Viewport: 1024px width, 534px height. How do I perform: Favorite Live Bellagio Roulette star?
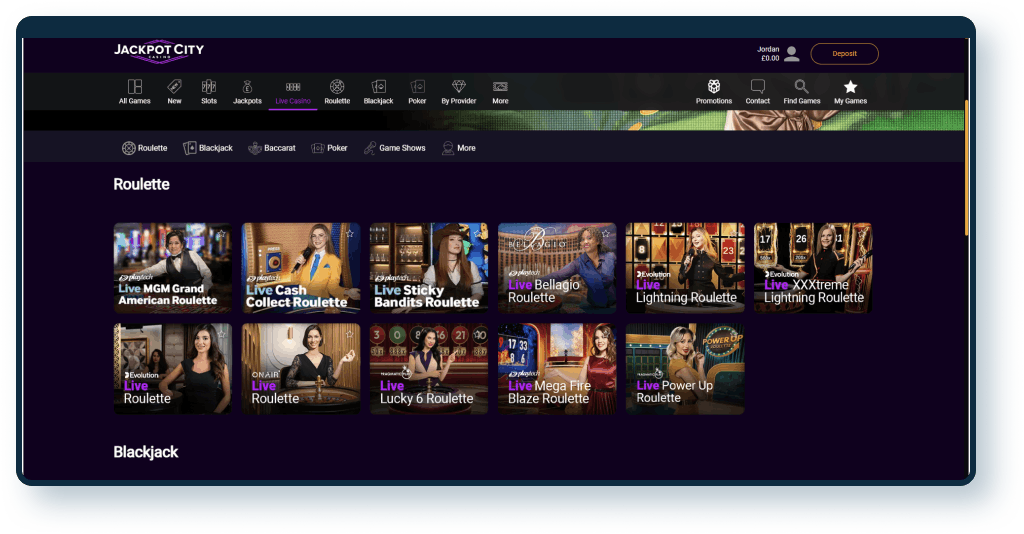pyautogui.click(x=606, y=233)
